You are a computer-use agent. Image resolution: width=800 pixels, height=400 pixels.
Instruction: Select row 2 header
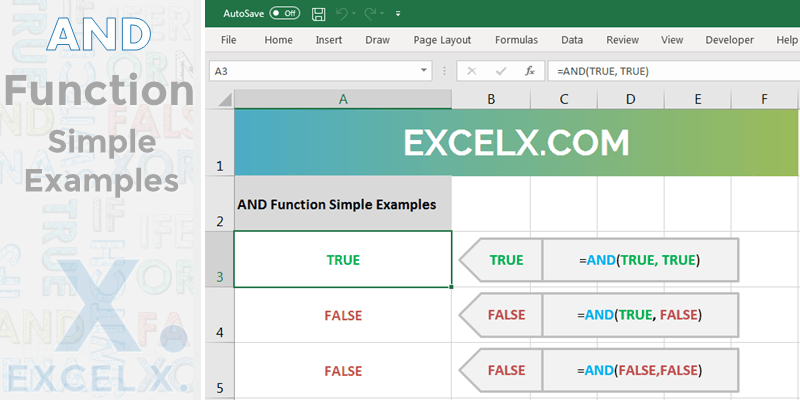coord(220,203)
